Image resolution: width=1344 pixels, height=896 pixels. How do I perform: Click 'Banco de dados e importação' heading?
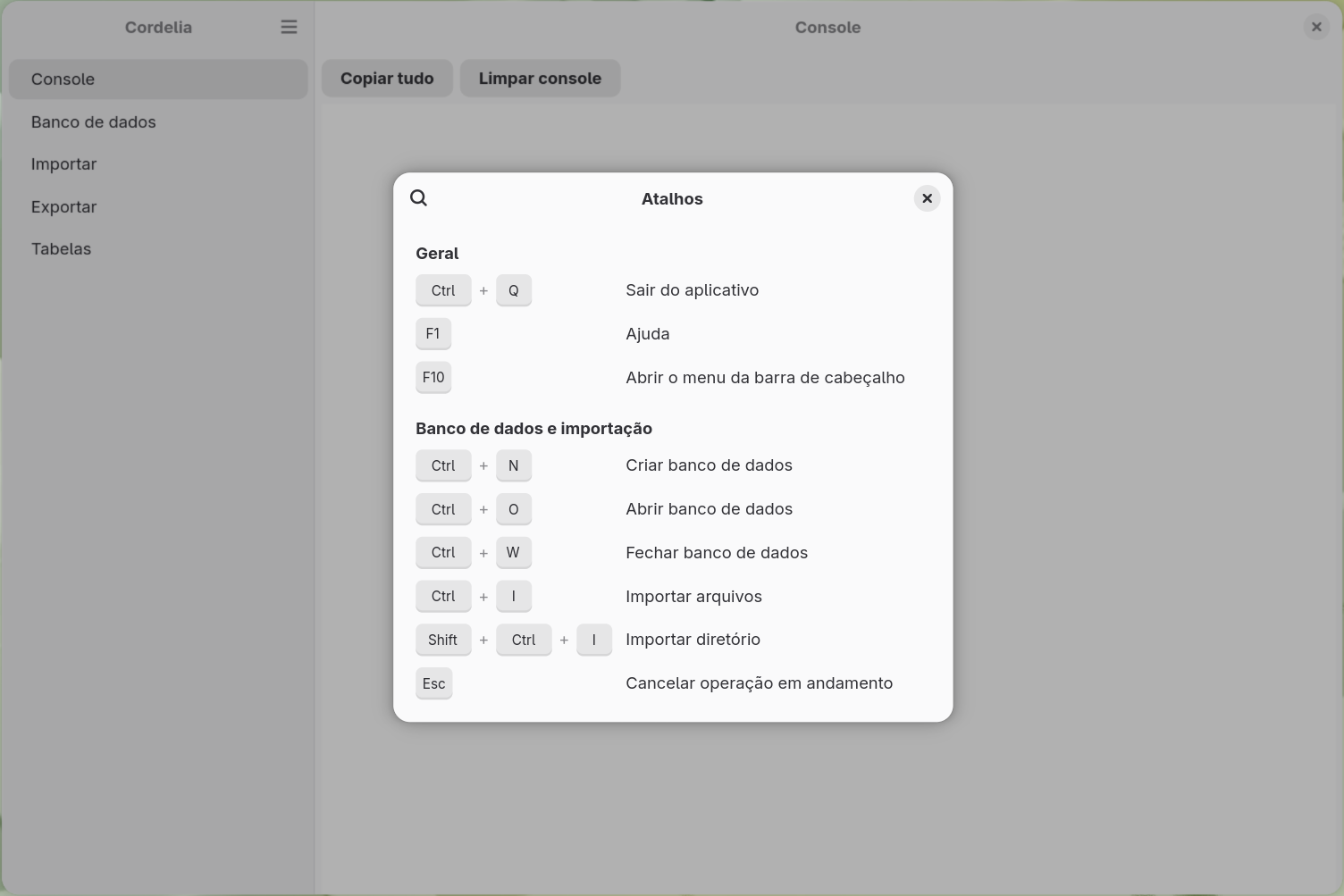click(534, 429)
